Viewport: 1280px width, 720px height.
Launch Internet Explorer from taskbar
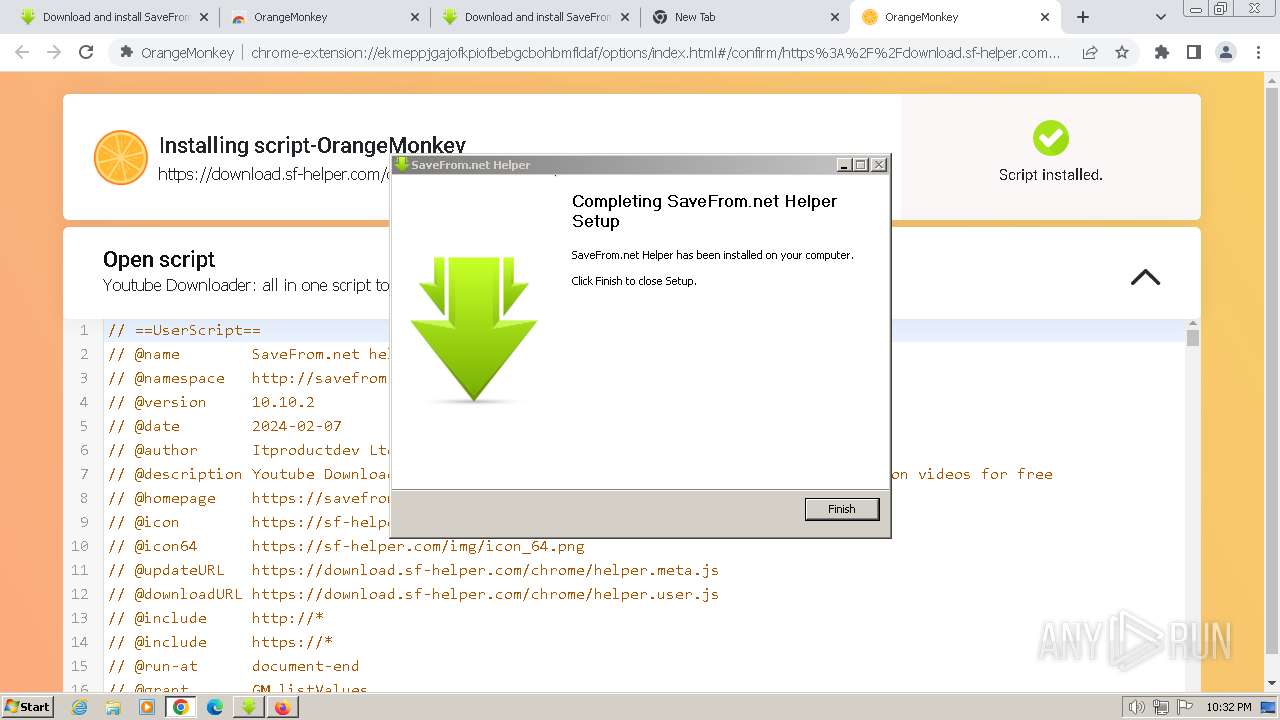pos(79,707)
